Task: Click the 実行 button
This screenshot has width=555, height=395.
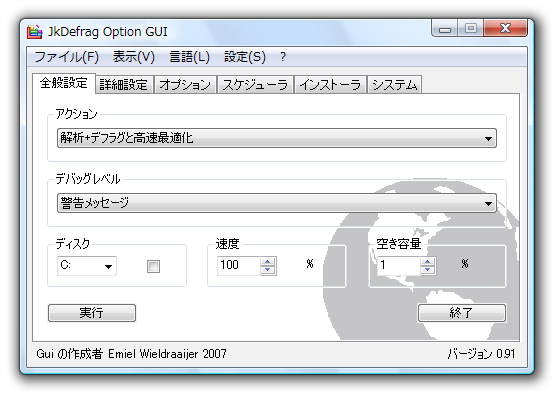Action: tap(92, 313)
